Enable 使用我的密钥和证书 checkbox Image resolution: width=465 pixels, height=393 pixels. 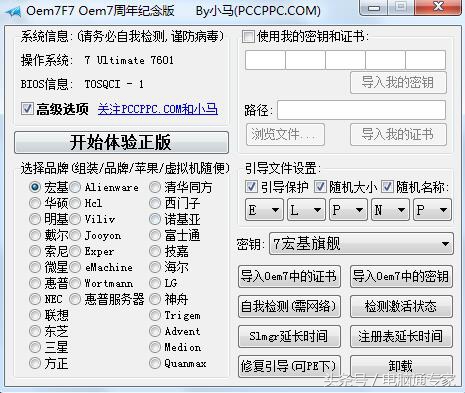[248, 36]
